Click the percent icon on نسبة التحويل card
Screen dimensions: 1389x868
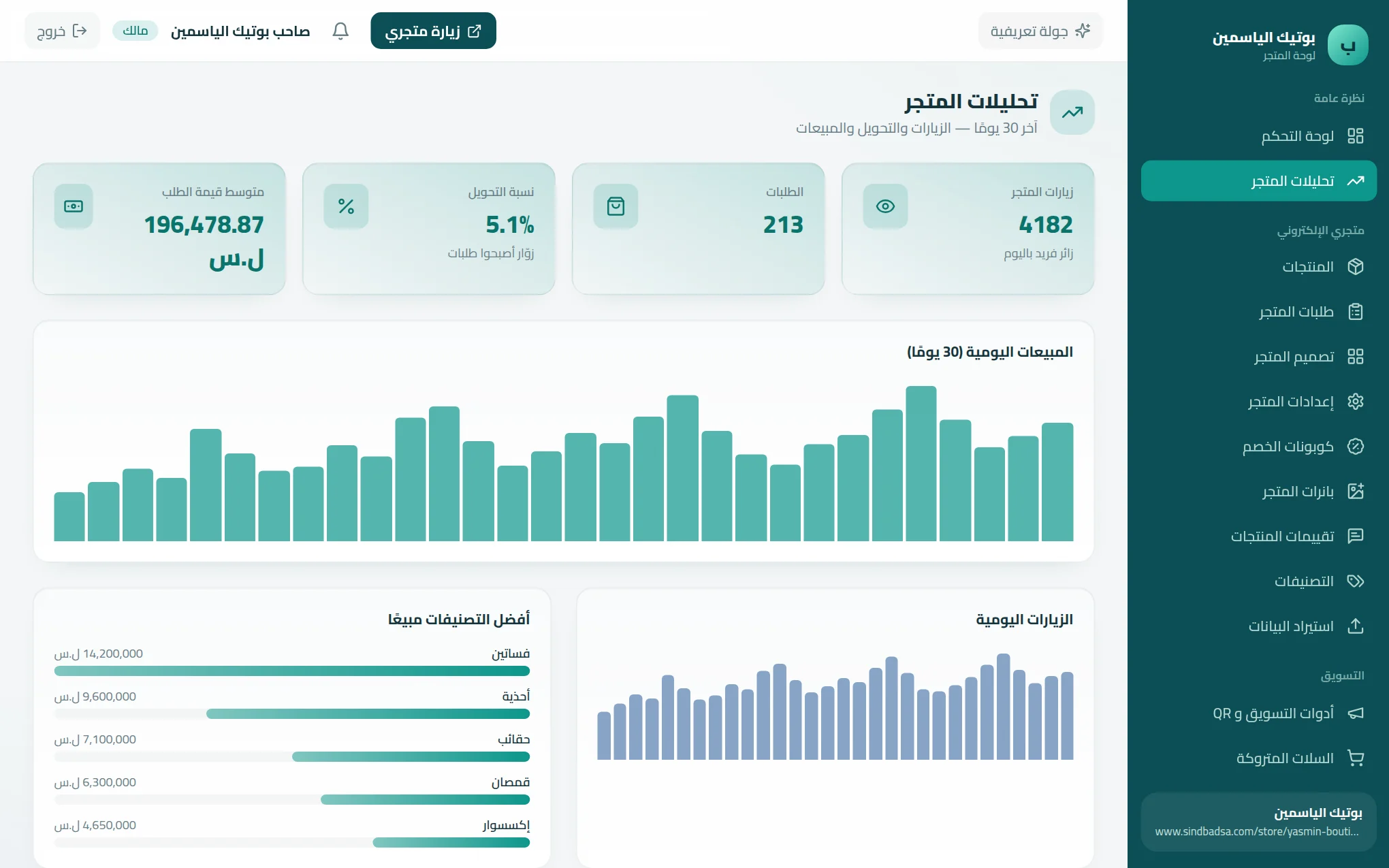pos(346,206)
